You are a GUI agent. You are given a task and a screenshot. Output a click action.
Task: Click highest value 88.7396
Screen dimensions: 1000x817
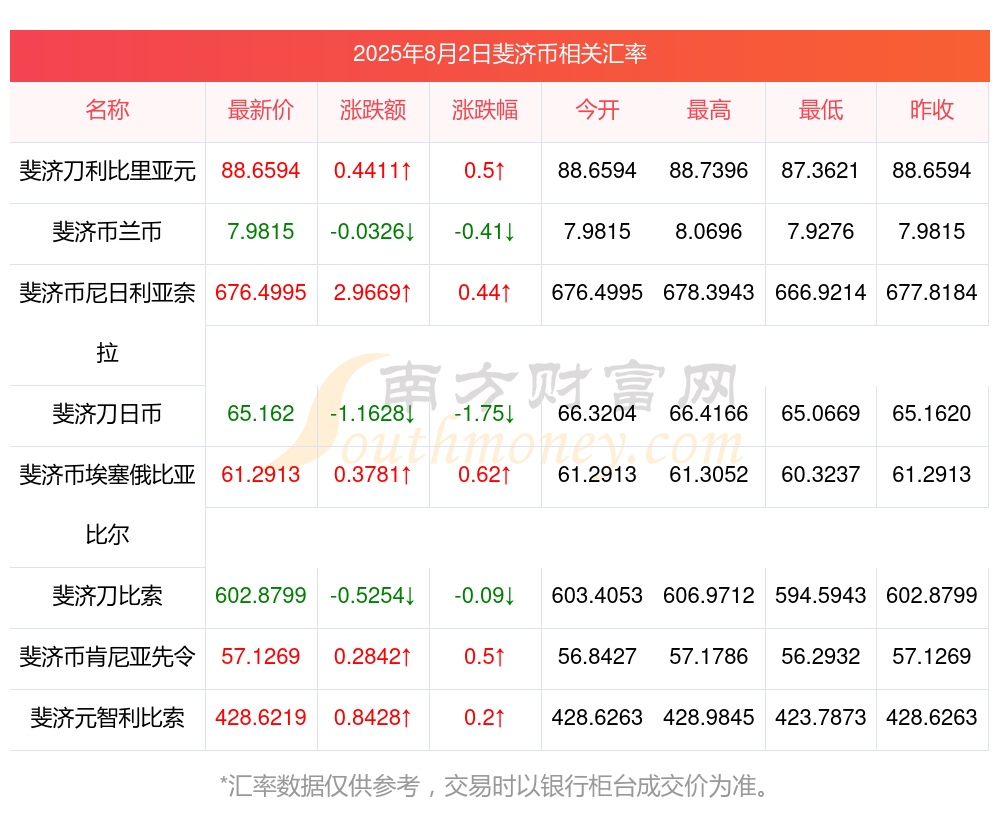coord(709,170)
